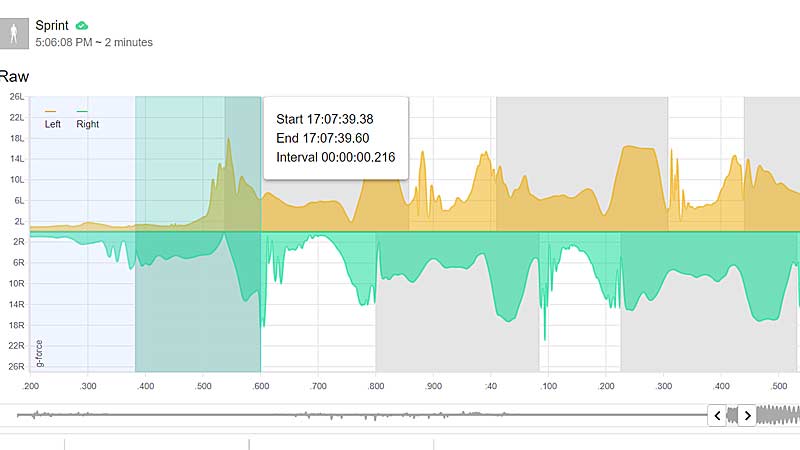Screen dimensions: 800x450
Task: Click the Interval 00:00:00.216 tooltip line
Action: pyautogui.click(x=336, y=157)
